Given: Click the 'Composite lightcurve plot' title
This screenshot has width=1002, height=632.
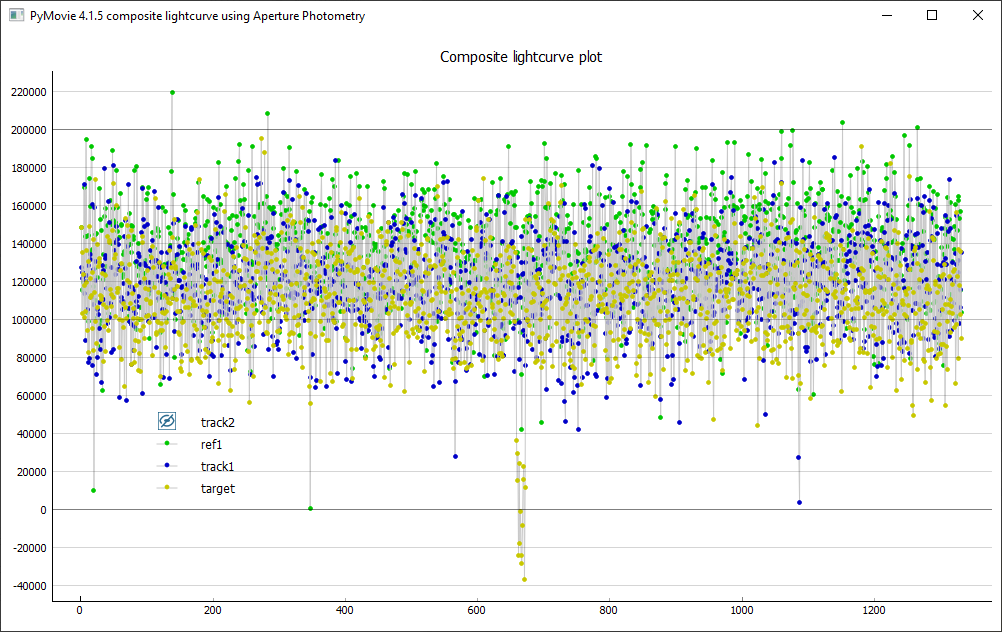Looking at the screenshot, I should (521, 57).
